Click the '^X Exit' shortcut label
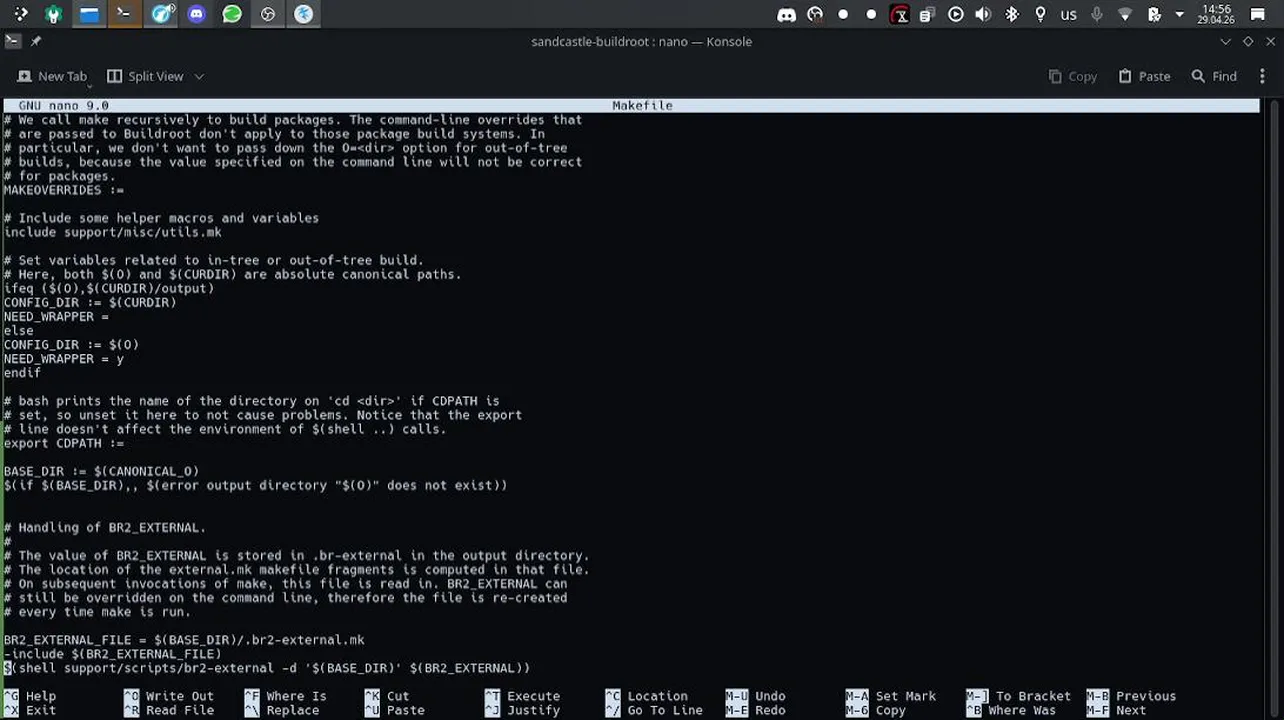The width and height of the screenshot is (1284, 720). click(x=30, y=710)
